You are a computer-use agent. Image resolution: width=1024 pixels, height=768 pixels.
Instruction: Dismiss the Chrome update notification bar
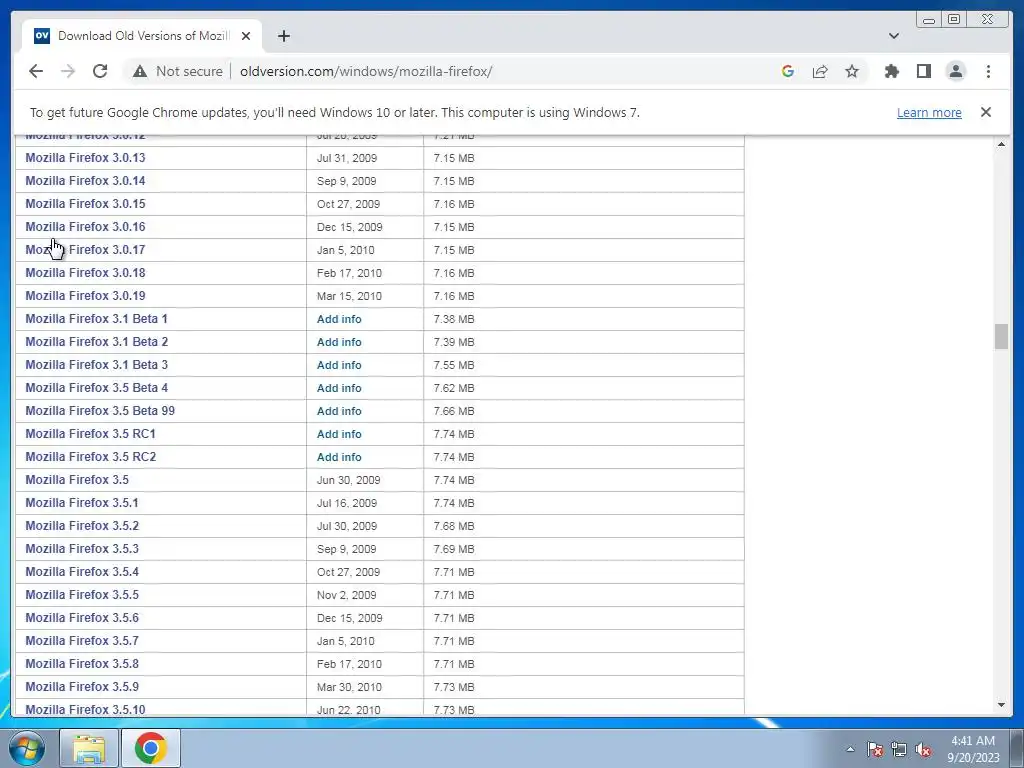[x=986, y=112]
